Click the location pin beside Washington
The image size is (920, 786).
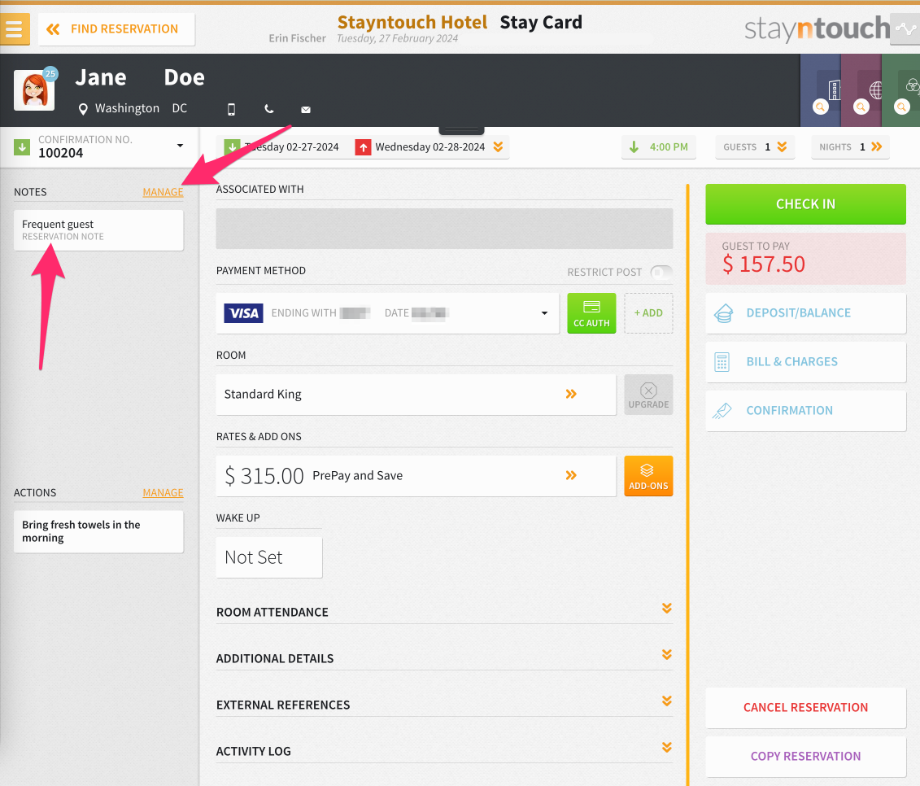(x=83, y=109)
